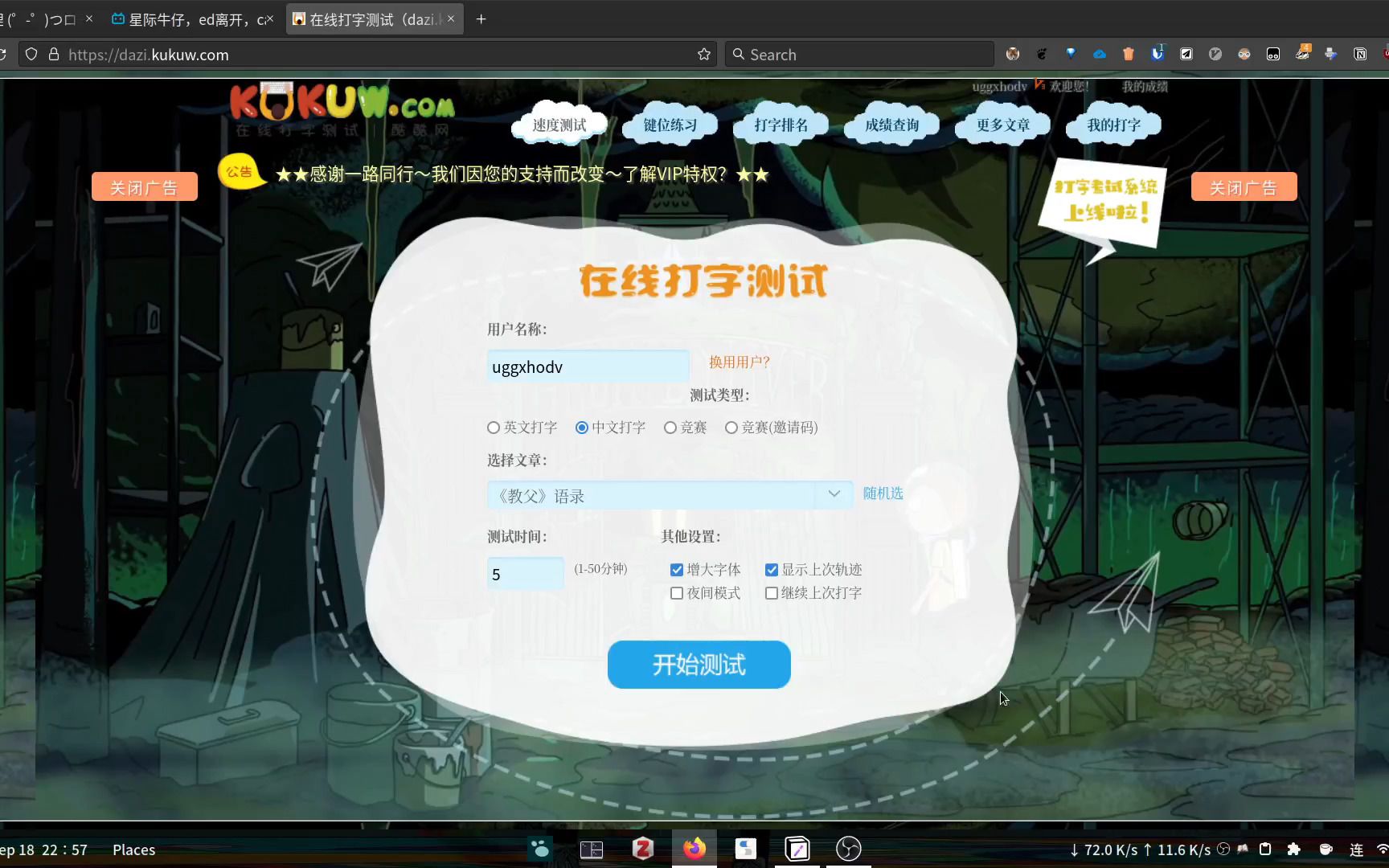The width and height of the screenshot is (1389, 868).
Task: Open the notebook pen app in taskbar
Action: [797, 849]
